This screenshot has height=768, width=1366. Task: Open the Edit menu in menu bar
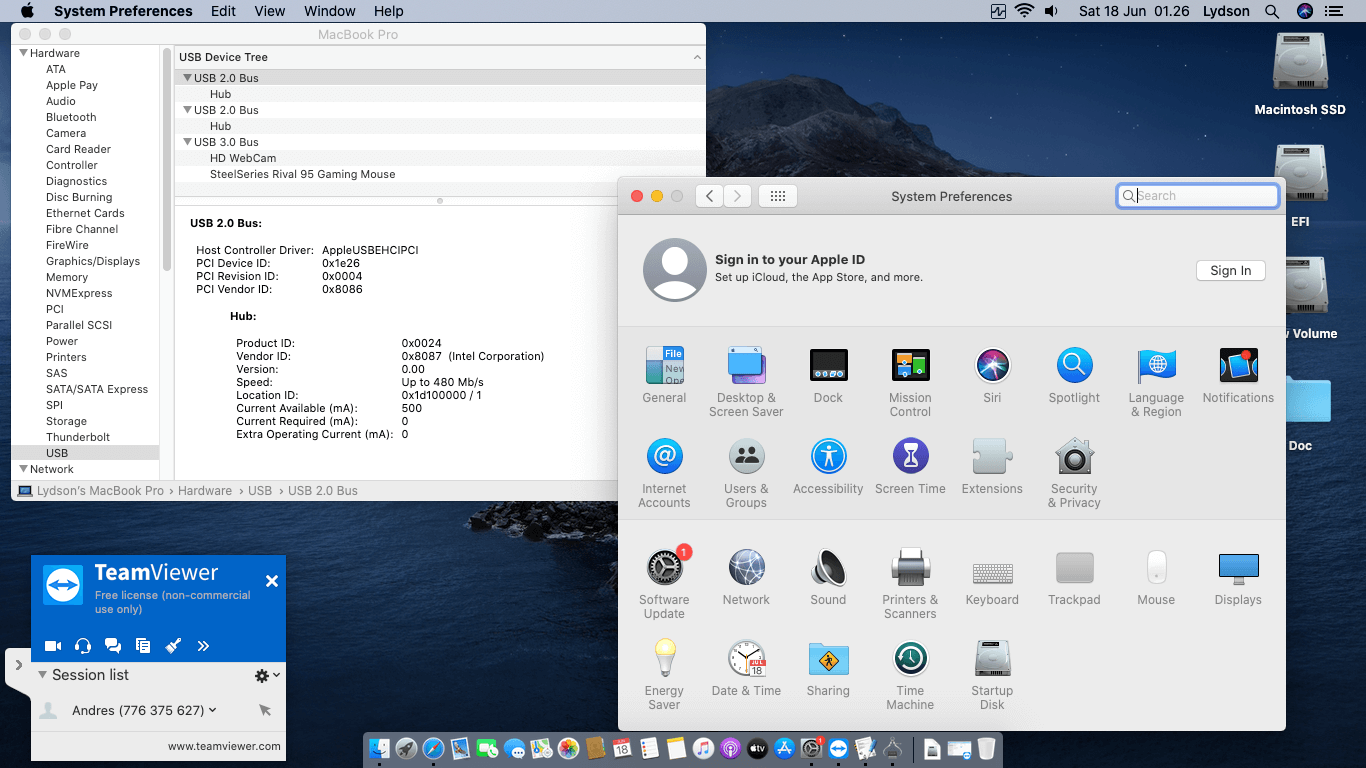[x=223, y=11]
